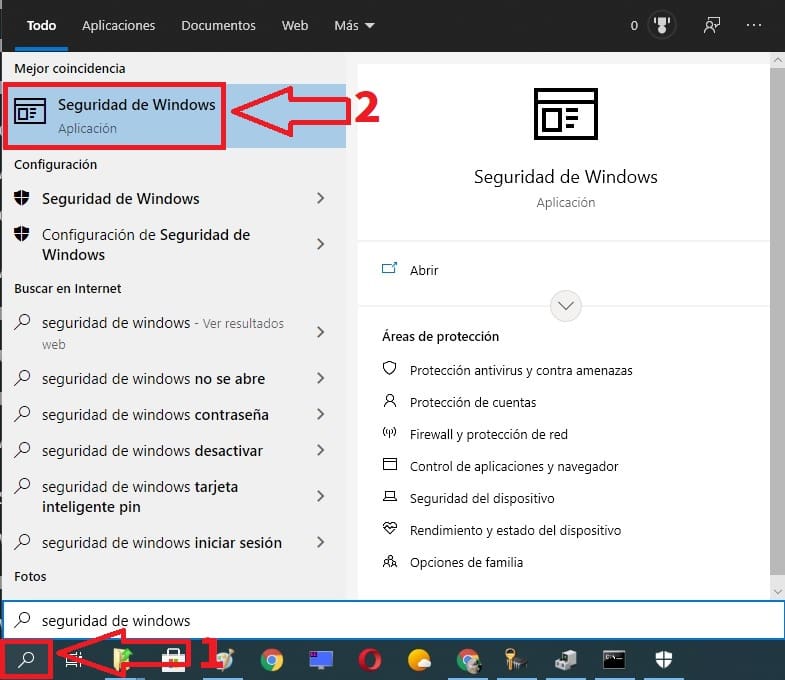Click the person icon for Protección de cuentas
Image resolution: width=785 pixels, height=680 pixels.
pyautogui.click(x=389, y=400)
